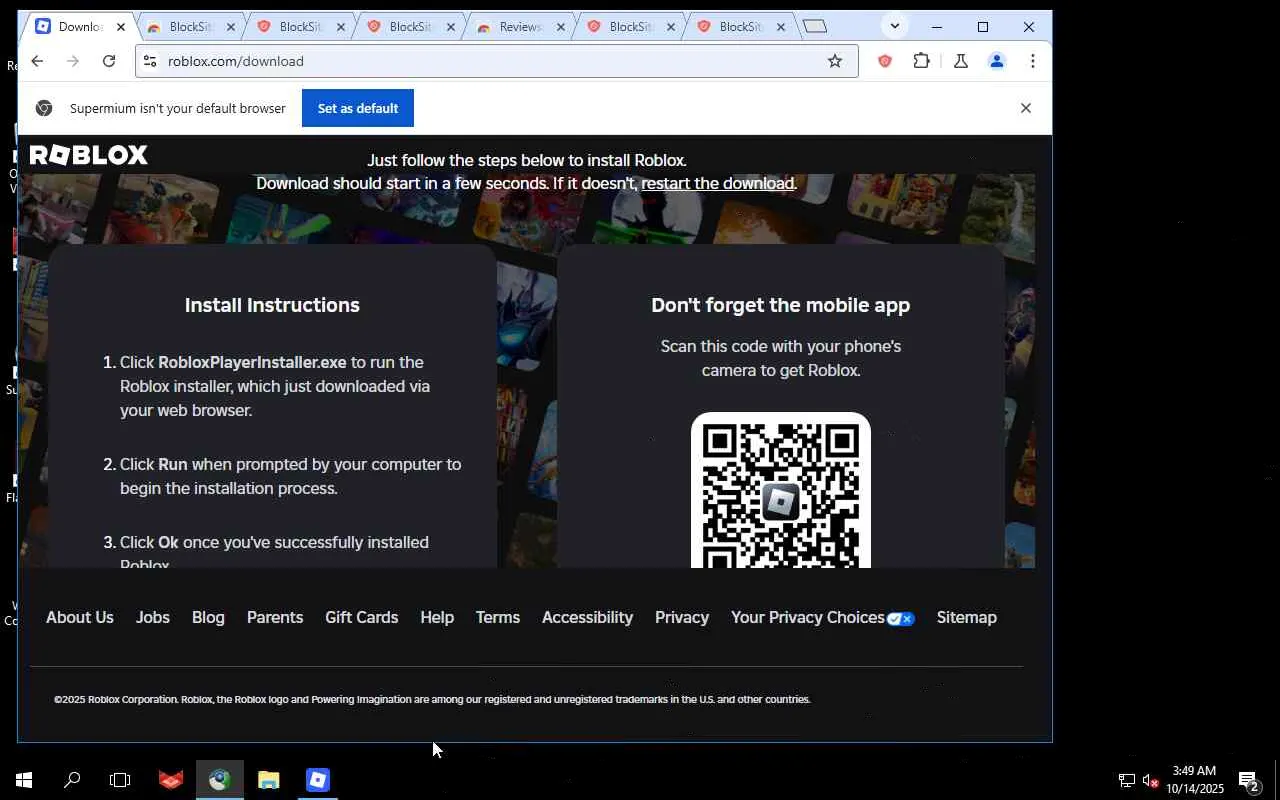Screen dimensions: 1280x800
Task: Click the 'Install Instructions' heading
Action: coord(272,305)
